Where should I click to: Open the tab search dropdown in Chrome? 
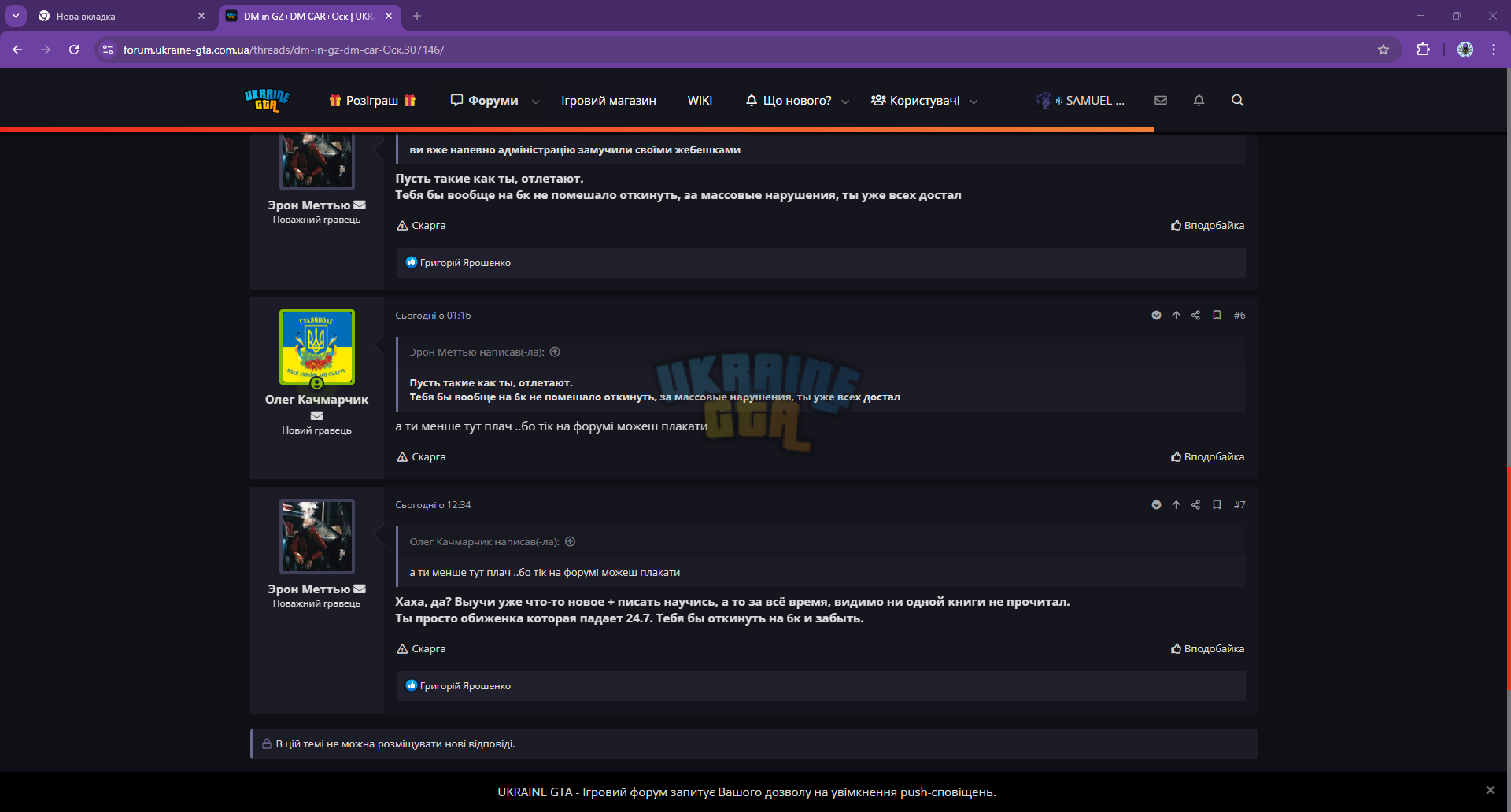coord(16,16)
